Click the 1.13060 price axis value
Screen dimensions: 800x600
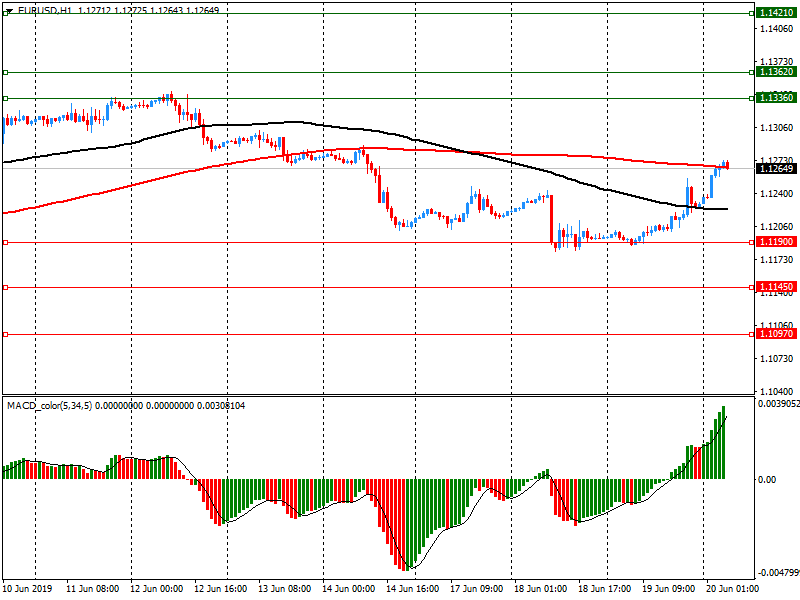click(777, 128)
